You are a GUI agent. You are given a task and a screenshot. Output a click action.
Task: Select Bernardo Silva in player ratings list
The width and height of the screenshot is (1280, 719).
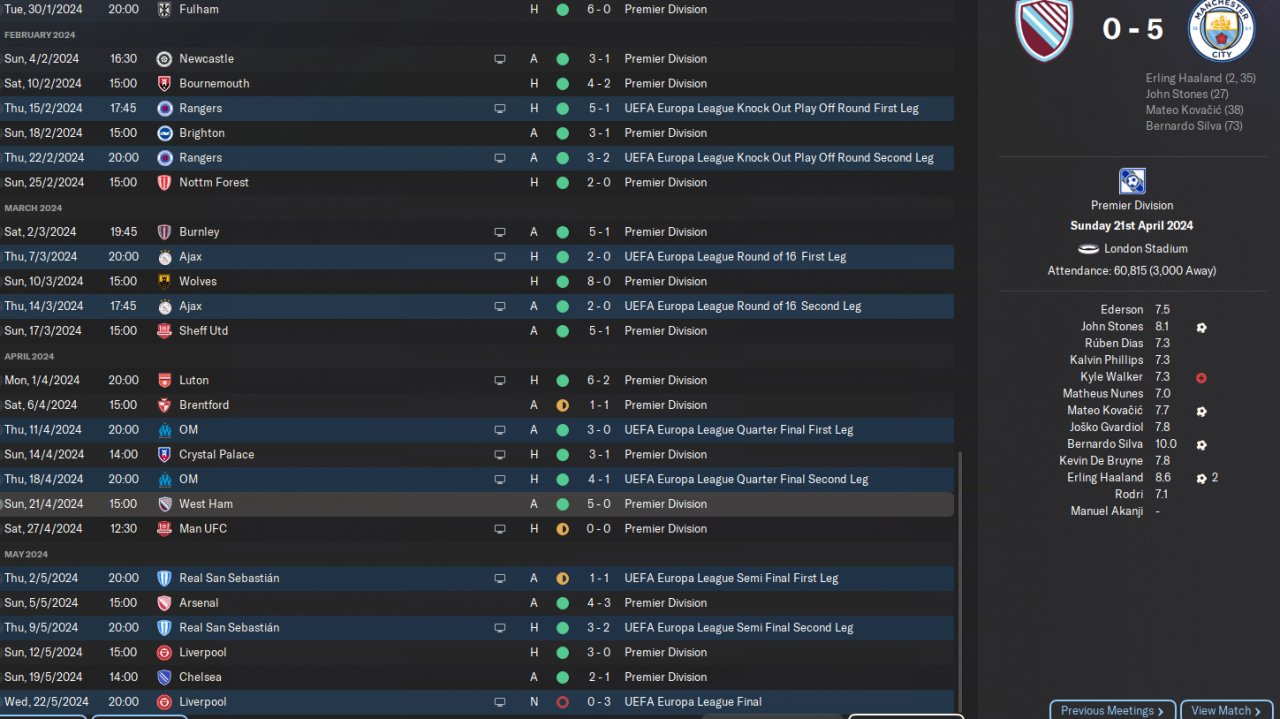pos(1105,444)
